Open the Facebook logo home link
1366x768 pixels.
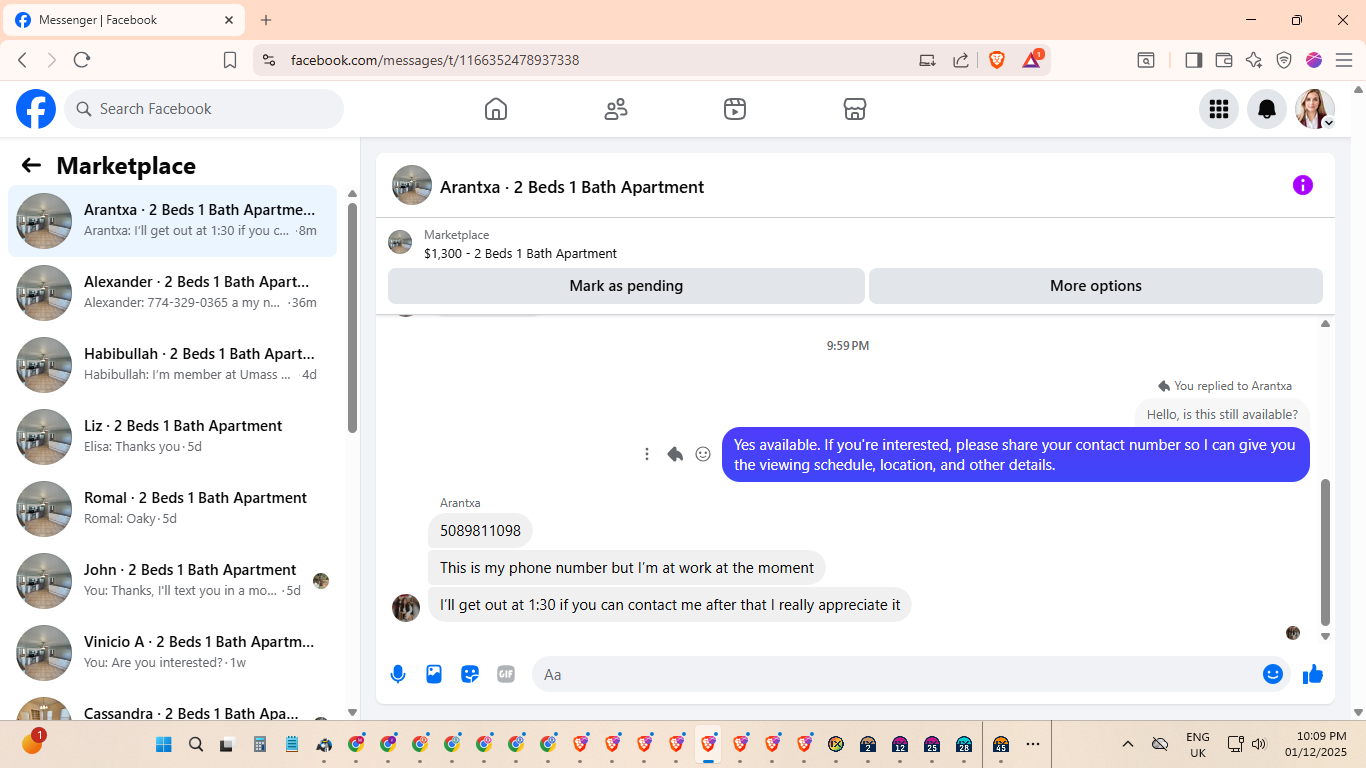[36, 109]
